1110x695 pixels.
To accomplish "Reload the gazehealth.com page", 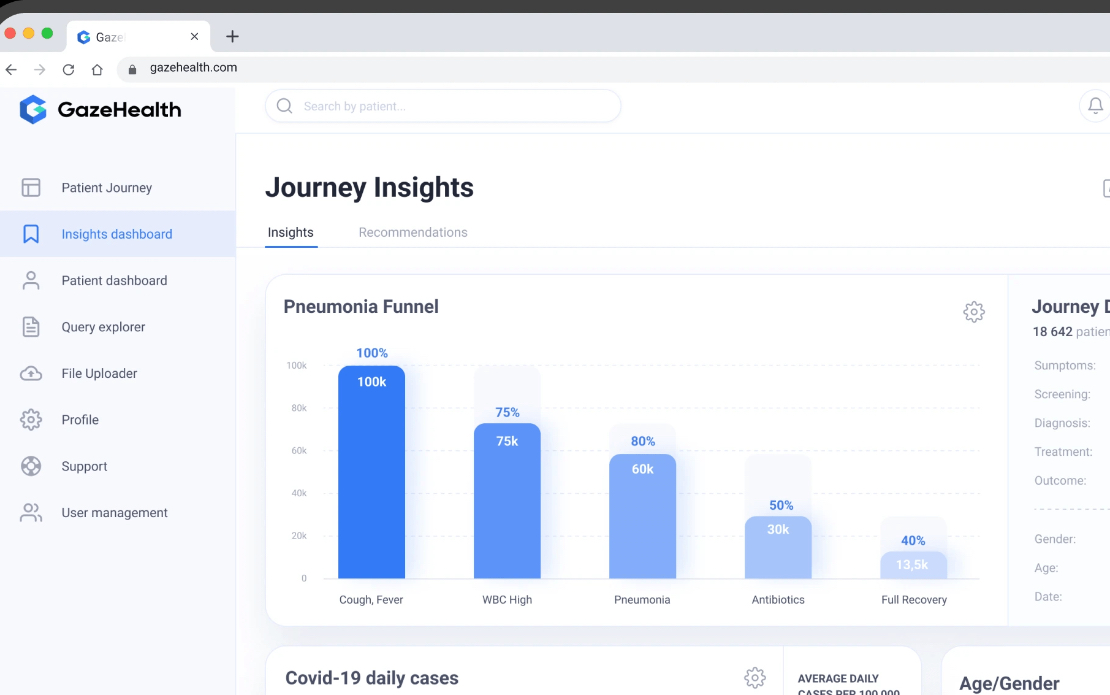I will point(68,69).
